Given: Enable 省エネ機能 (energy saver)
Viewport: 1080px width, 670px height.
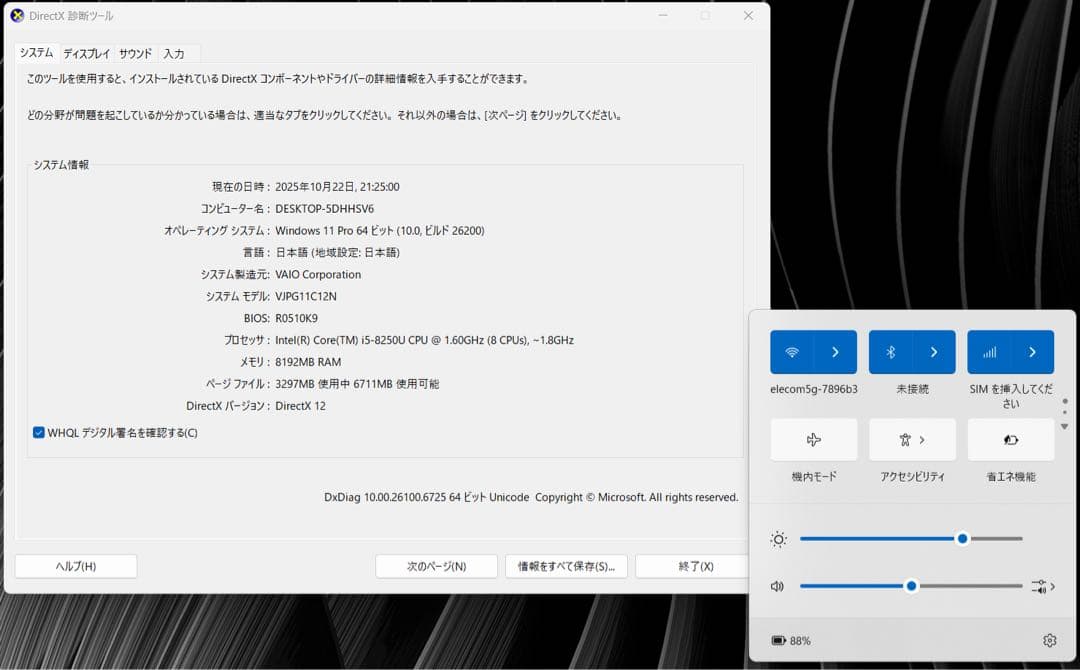Looking at the screenshot, I should click(1011, 439).
